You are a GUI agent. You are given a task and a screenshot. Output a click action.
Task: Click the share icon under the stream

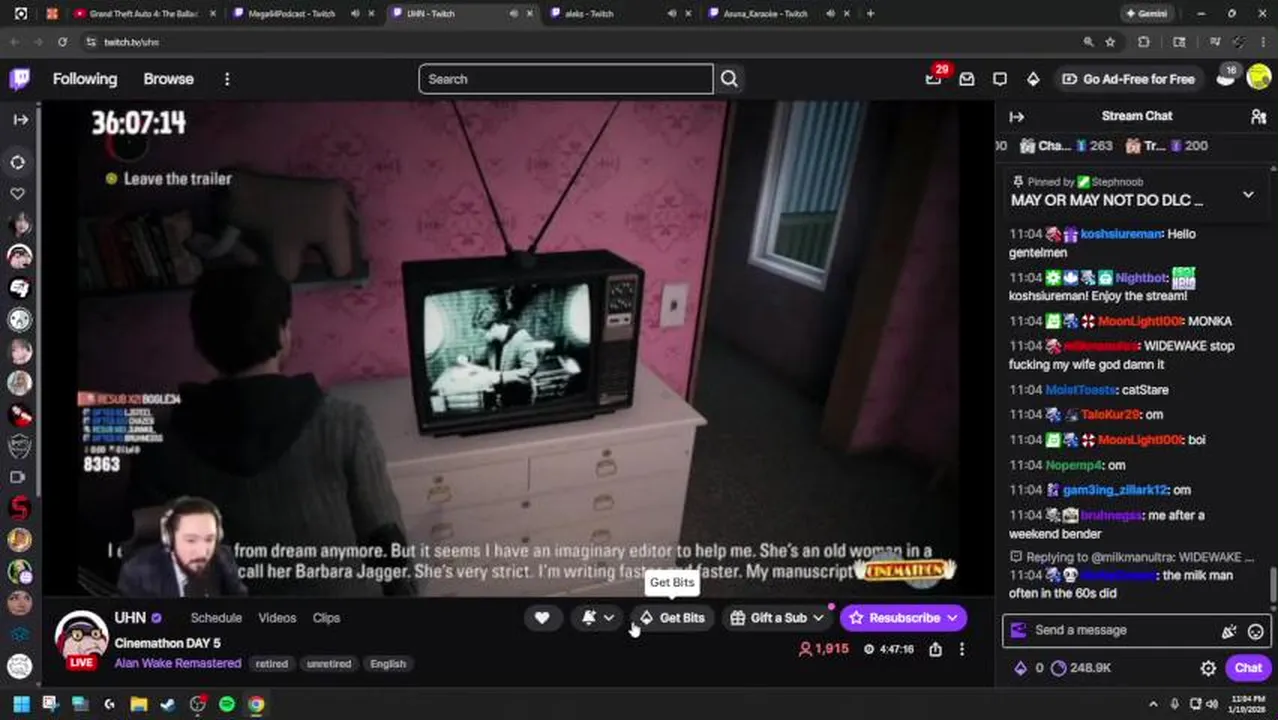tap(935, 649)
